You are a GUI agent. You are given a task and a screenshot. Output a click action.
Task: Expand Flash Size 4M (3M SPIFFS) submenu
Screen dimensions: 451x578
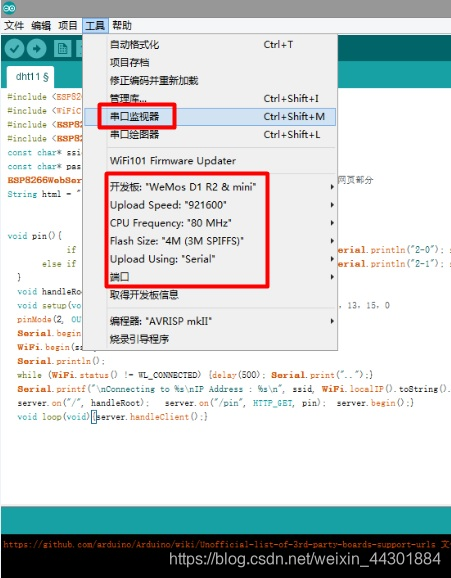(x=210, y=241)
